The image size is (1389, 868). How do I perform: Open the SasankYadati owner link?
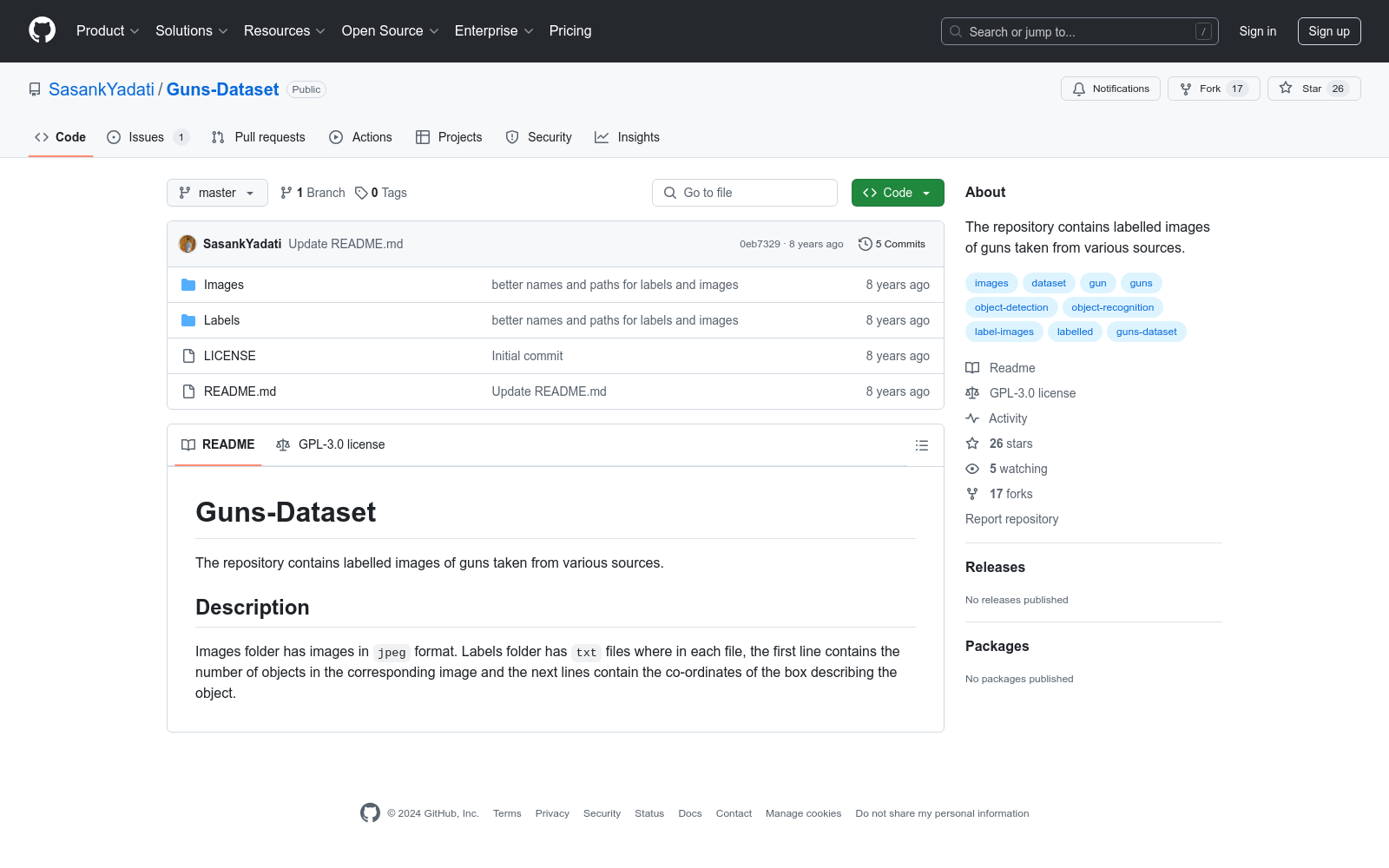tap(102, 89)
